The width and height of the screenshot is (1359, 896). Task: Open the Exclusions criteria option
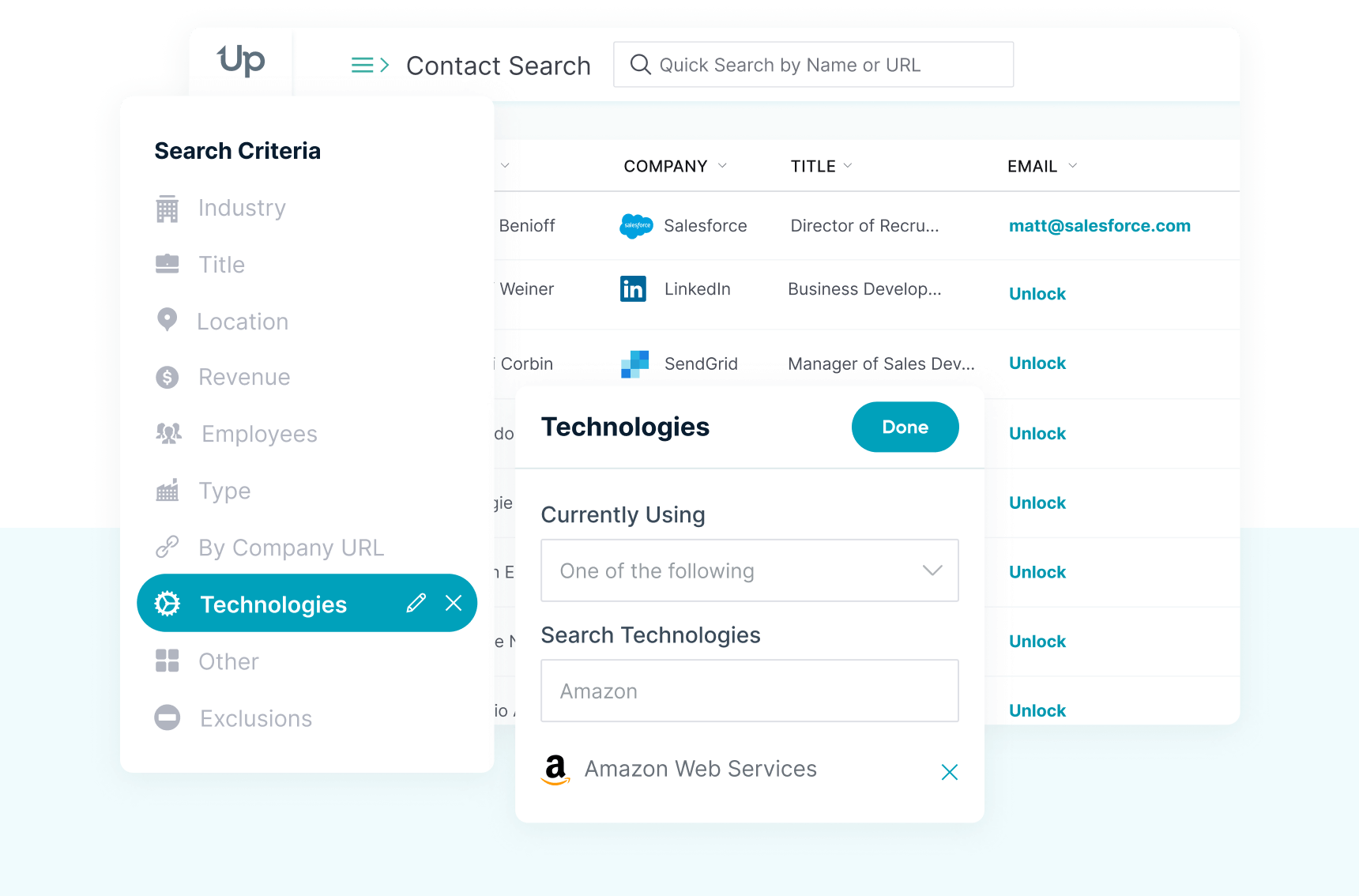pos(255,718)
